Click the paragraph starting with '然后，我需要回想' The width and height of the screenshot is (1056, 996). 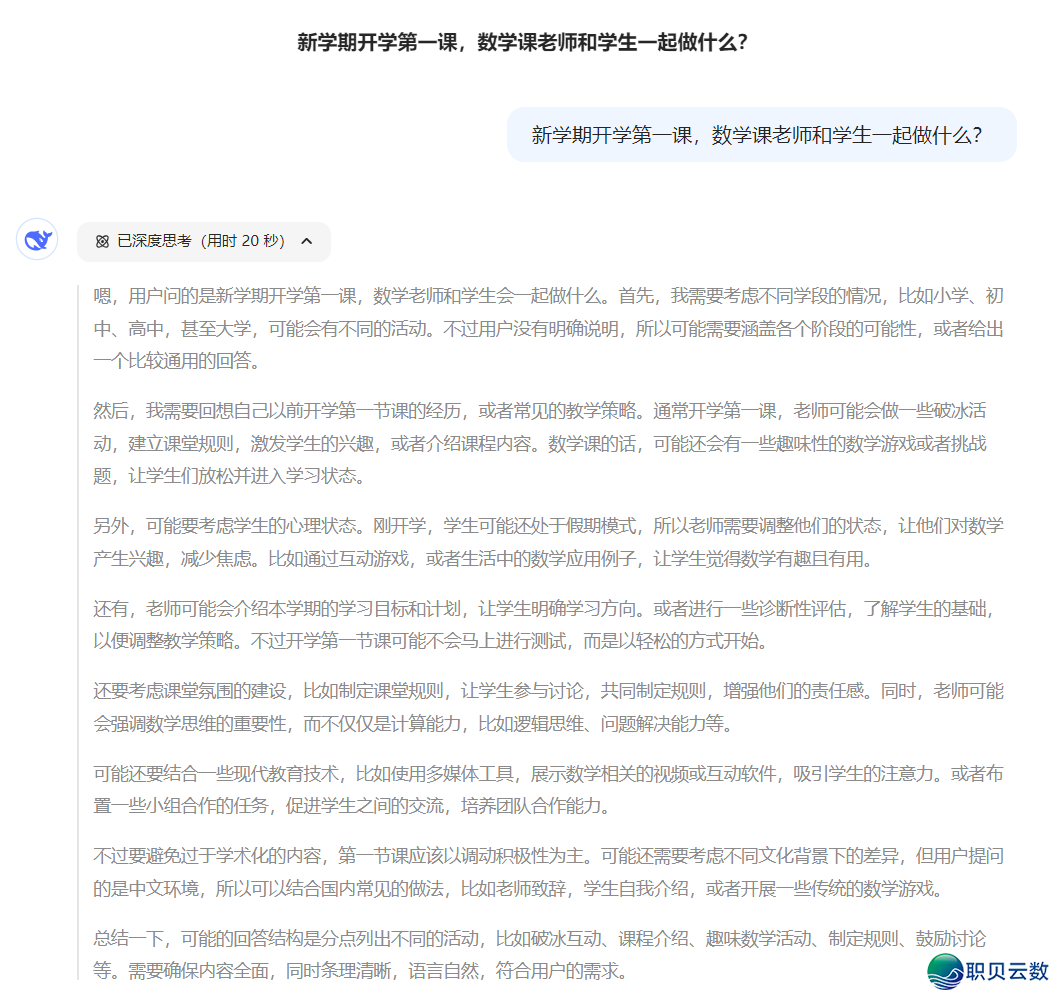[x=539, y=444]
